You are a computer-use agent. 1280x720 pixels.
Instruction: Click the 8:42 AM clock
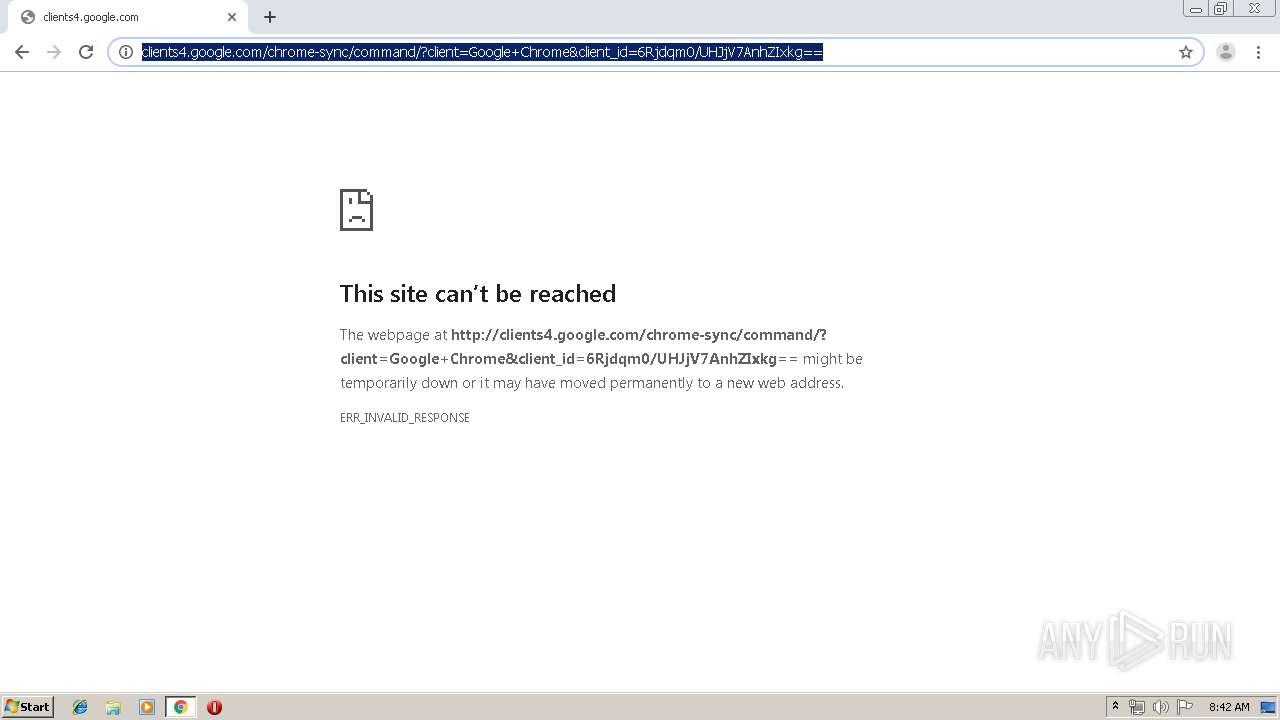pyautogui.click(x=1229, y=707)
